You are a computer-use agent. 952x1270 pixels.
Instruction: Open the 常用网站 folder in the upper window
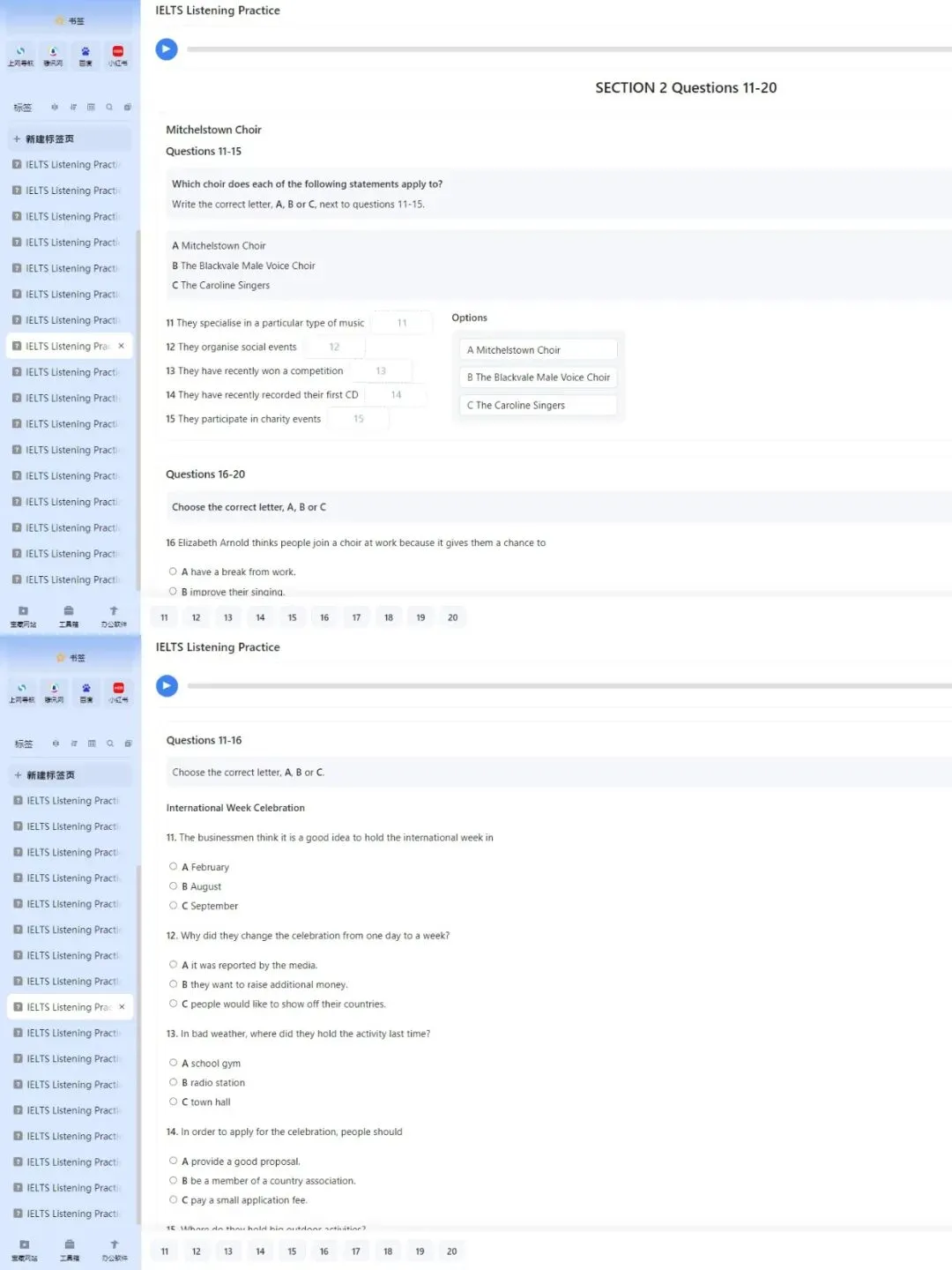(23, 616)
